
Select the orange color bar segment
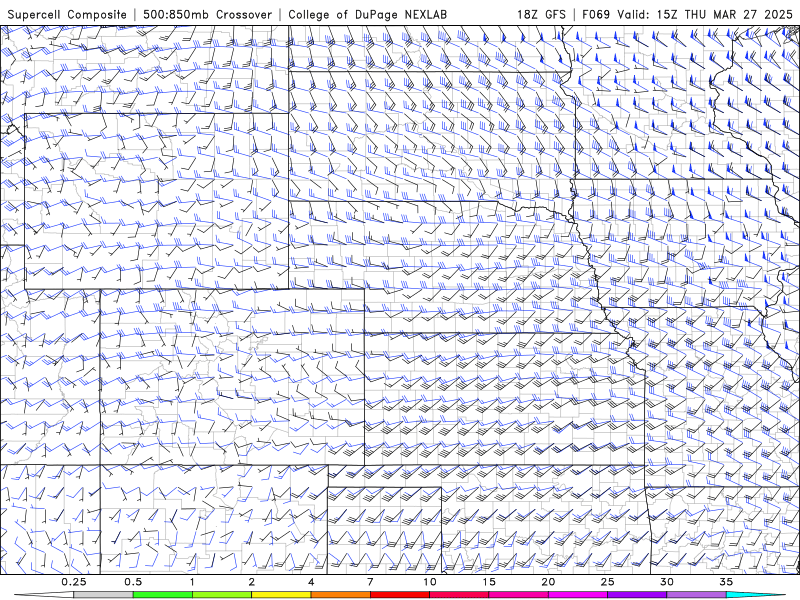[341, 595]
